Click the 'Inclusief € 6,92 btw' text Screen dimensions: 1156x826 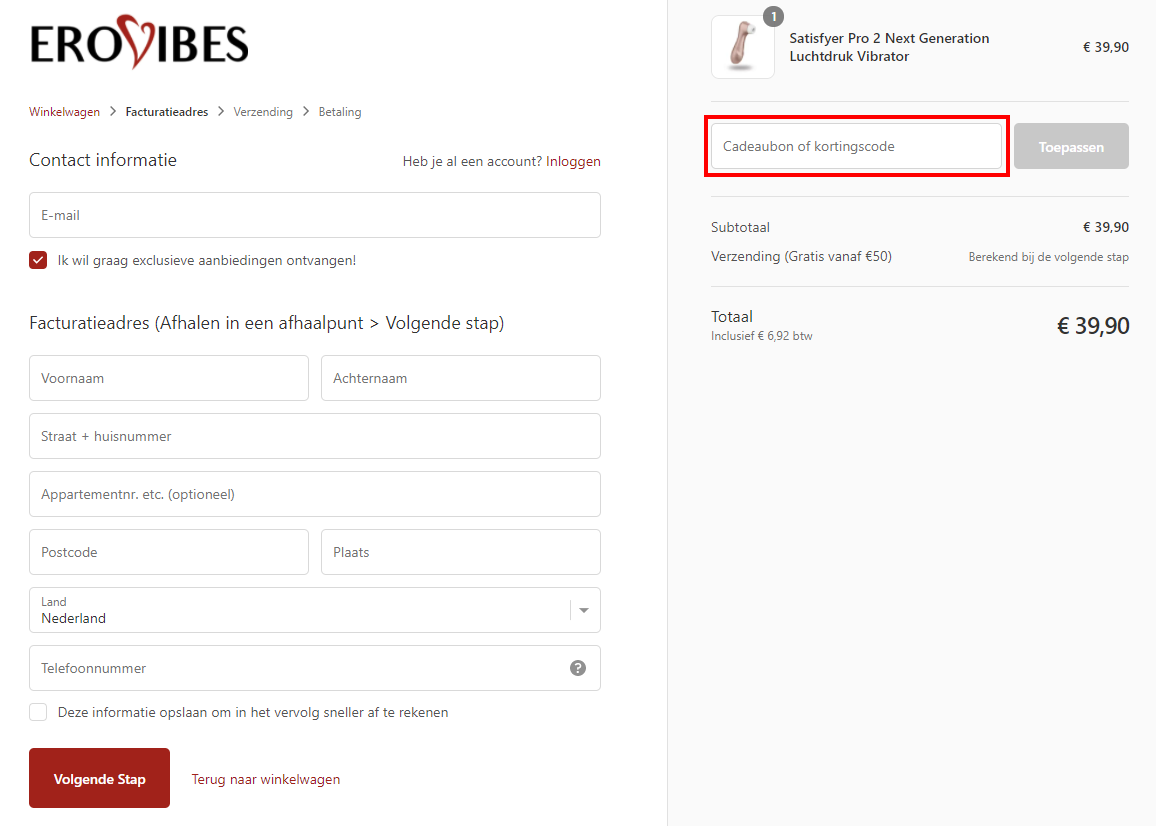(762, 336)
